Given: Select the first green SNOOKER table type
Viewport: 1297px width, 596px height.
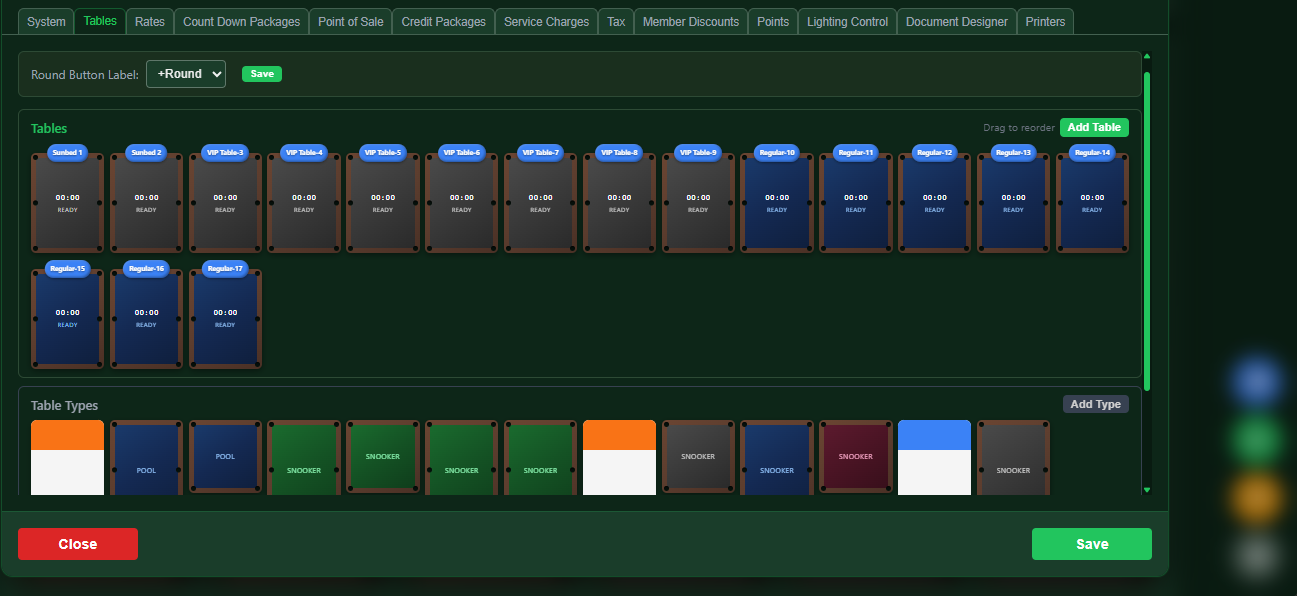Looking at the screenshot, I should click(303, 456).
